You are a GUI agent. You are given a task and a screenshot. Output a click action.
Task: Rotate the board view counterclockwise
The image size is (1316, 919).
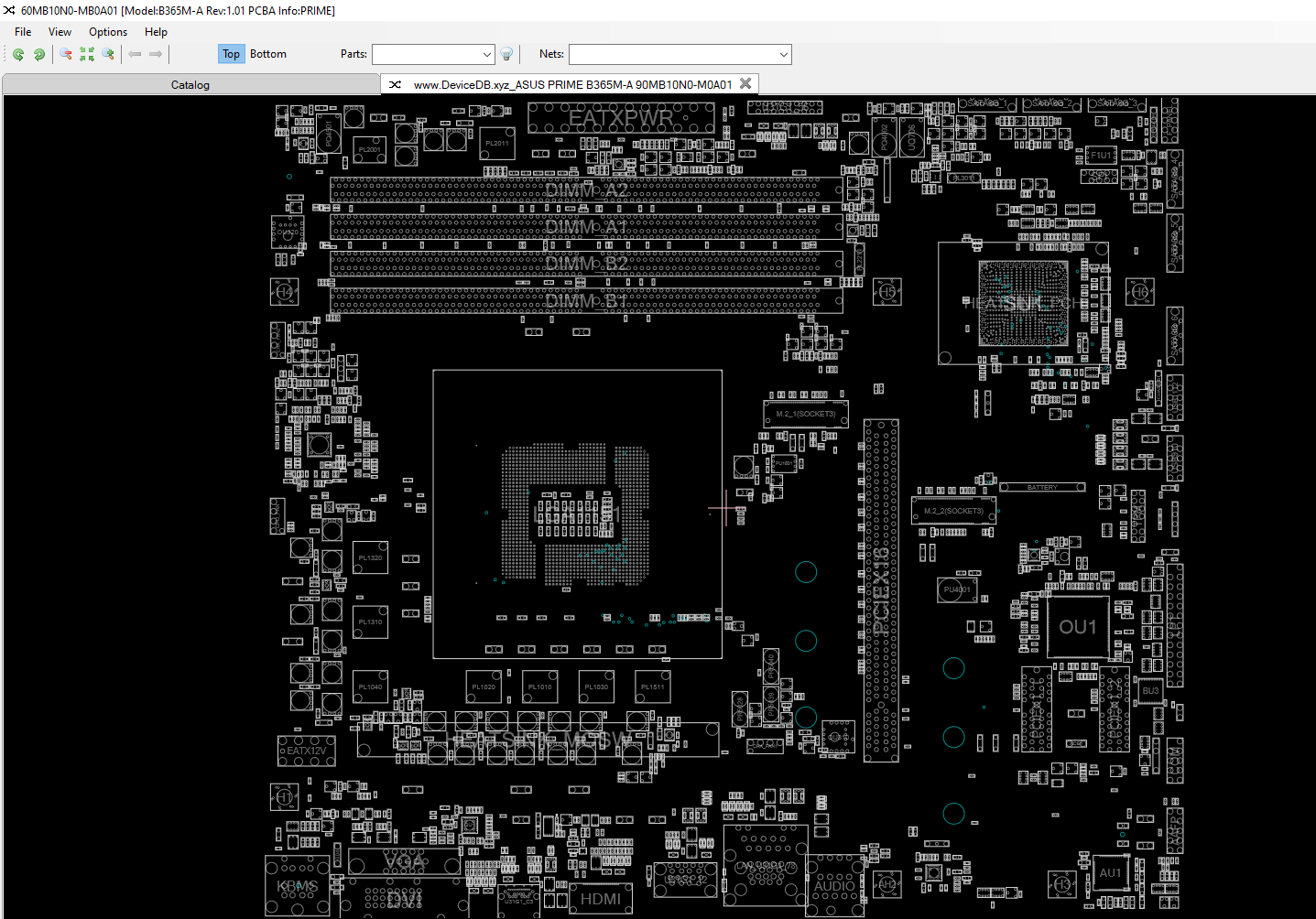[18, 55]
